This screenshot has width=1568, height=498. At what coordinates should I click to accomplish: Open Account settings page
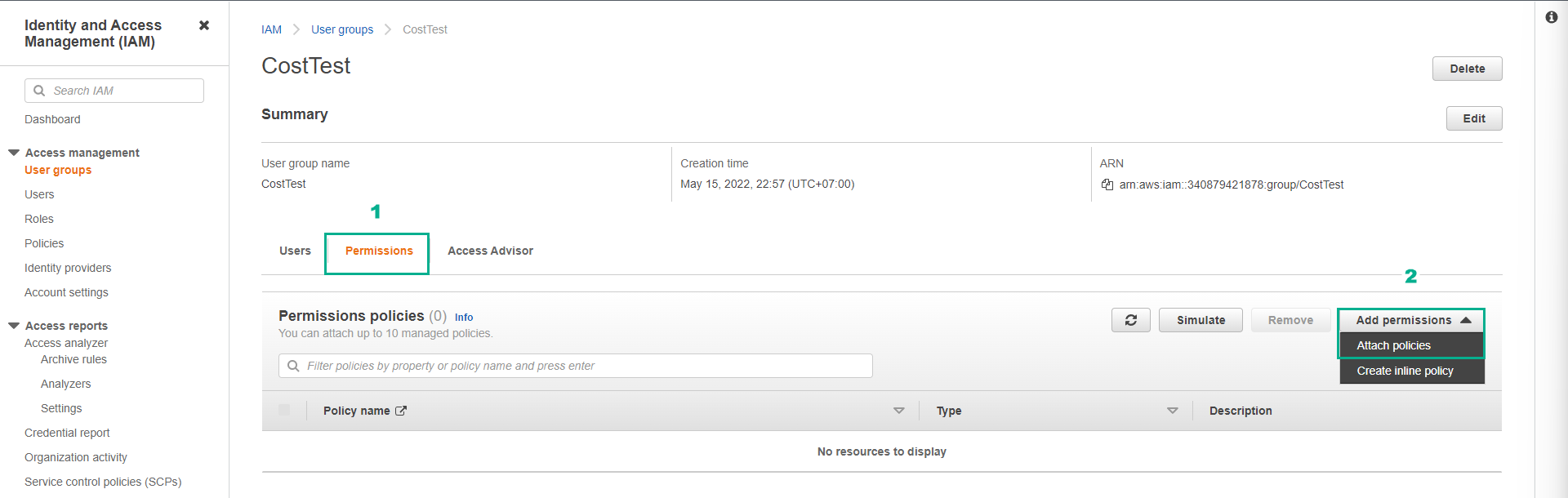66,292
